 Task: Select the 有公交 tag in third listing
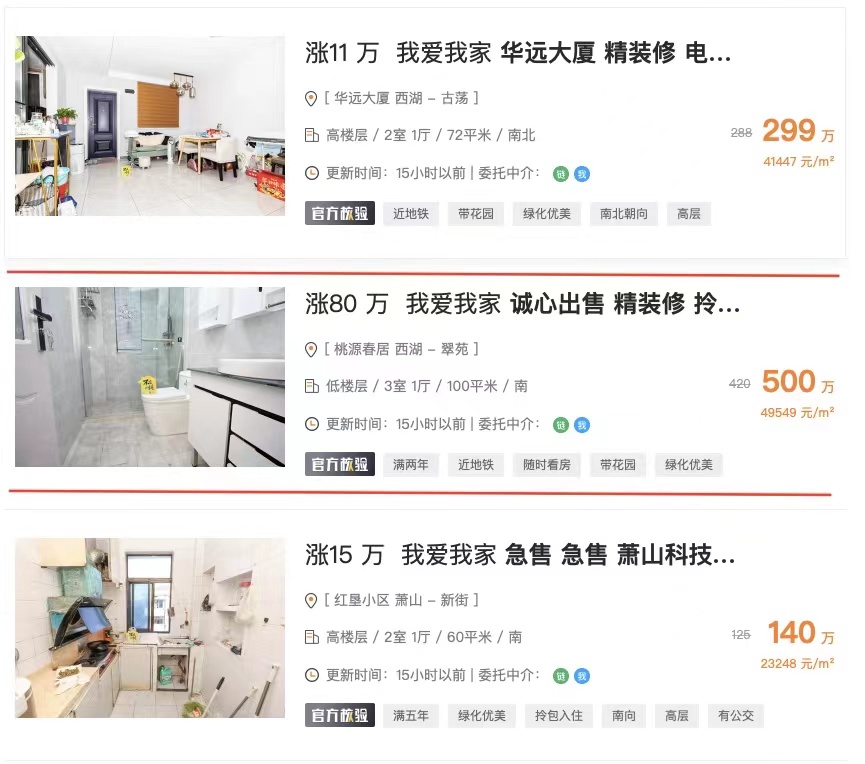(736, 715)
